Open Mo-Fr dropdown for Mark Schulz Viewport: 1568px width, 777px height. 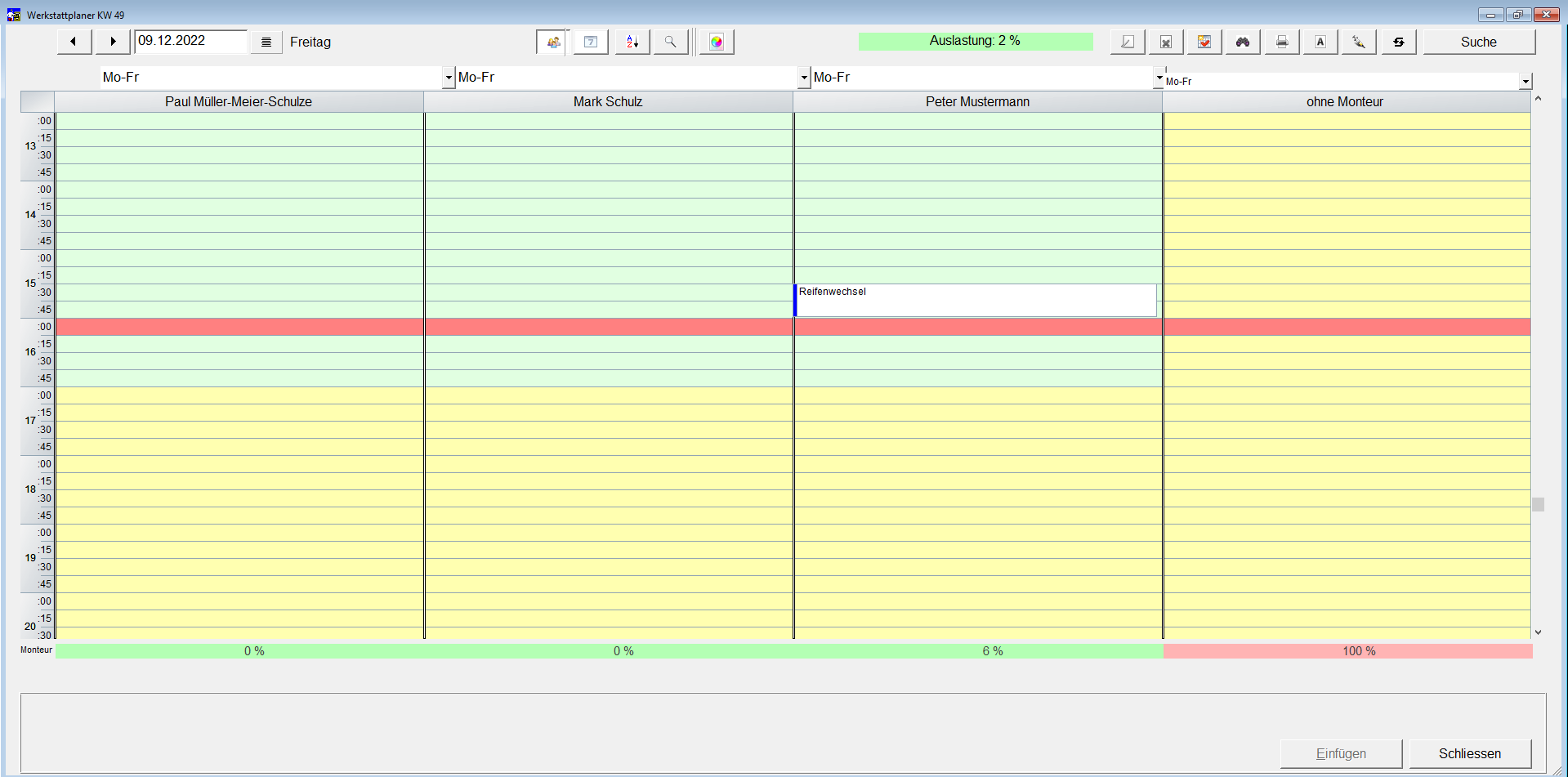pyautogui.click(x=804, y=78)
